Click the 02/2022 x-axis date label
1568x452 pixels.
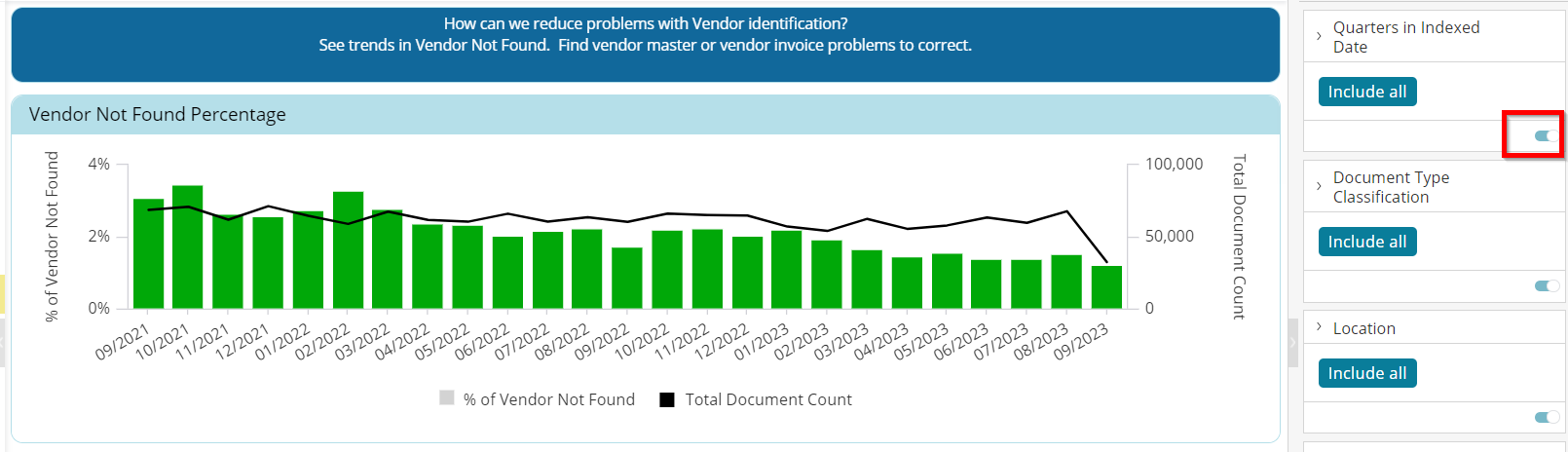322,343
